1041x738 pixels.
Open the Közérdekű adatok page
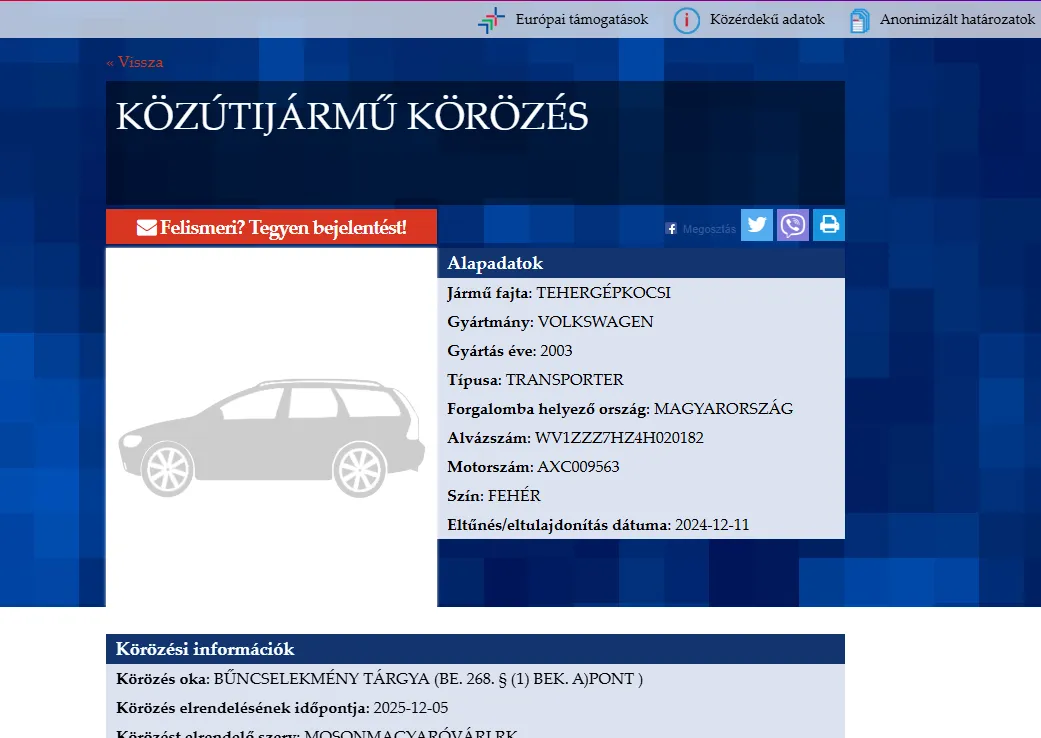click(766, 18)
